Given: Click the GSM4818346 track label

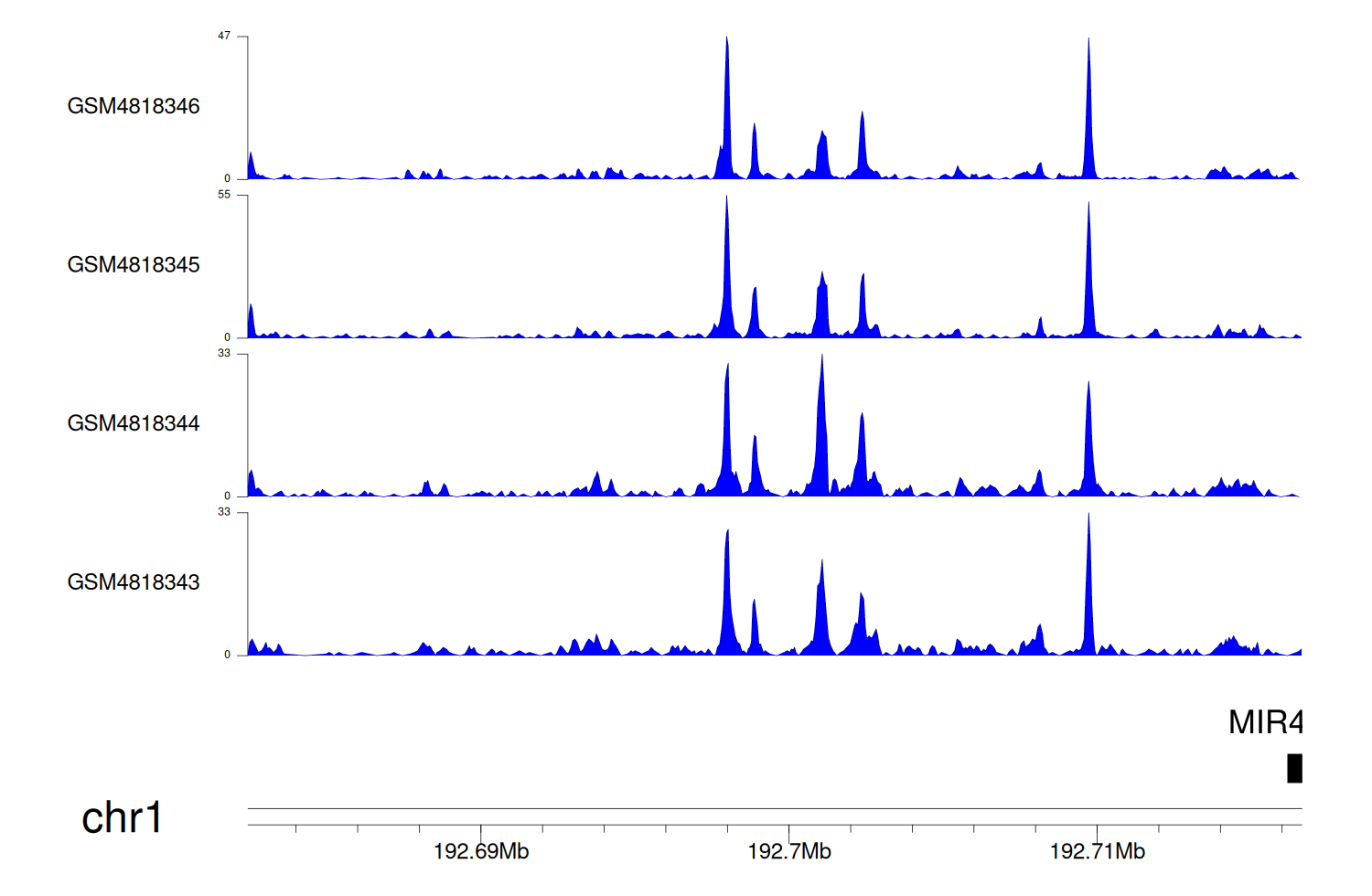Looking at the screenshot, I should pyautogui.click(x=134, y=106).
